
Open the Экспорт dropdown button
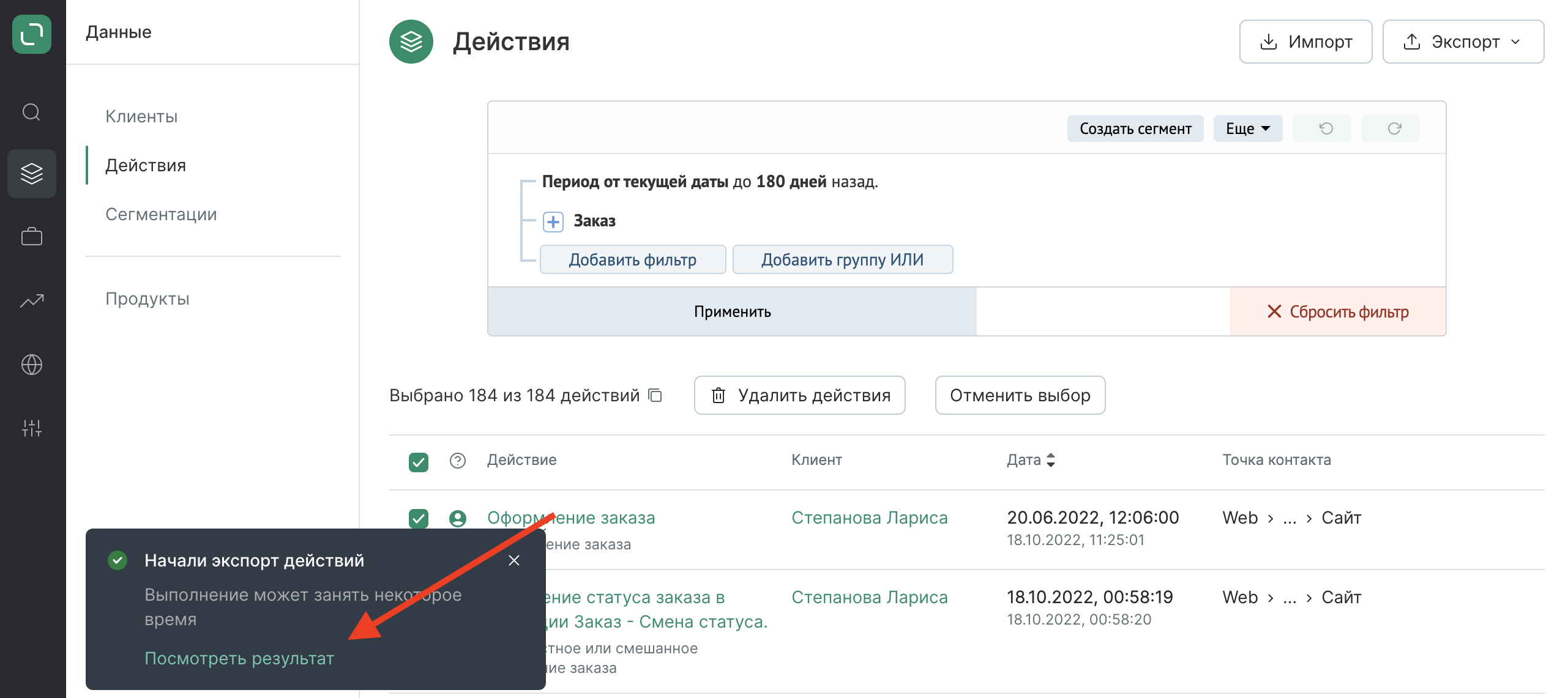(1463, 42)
